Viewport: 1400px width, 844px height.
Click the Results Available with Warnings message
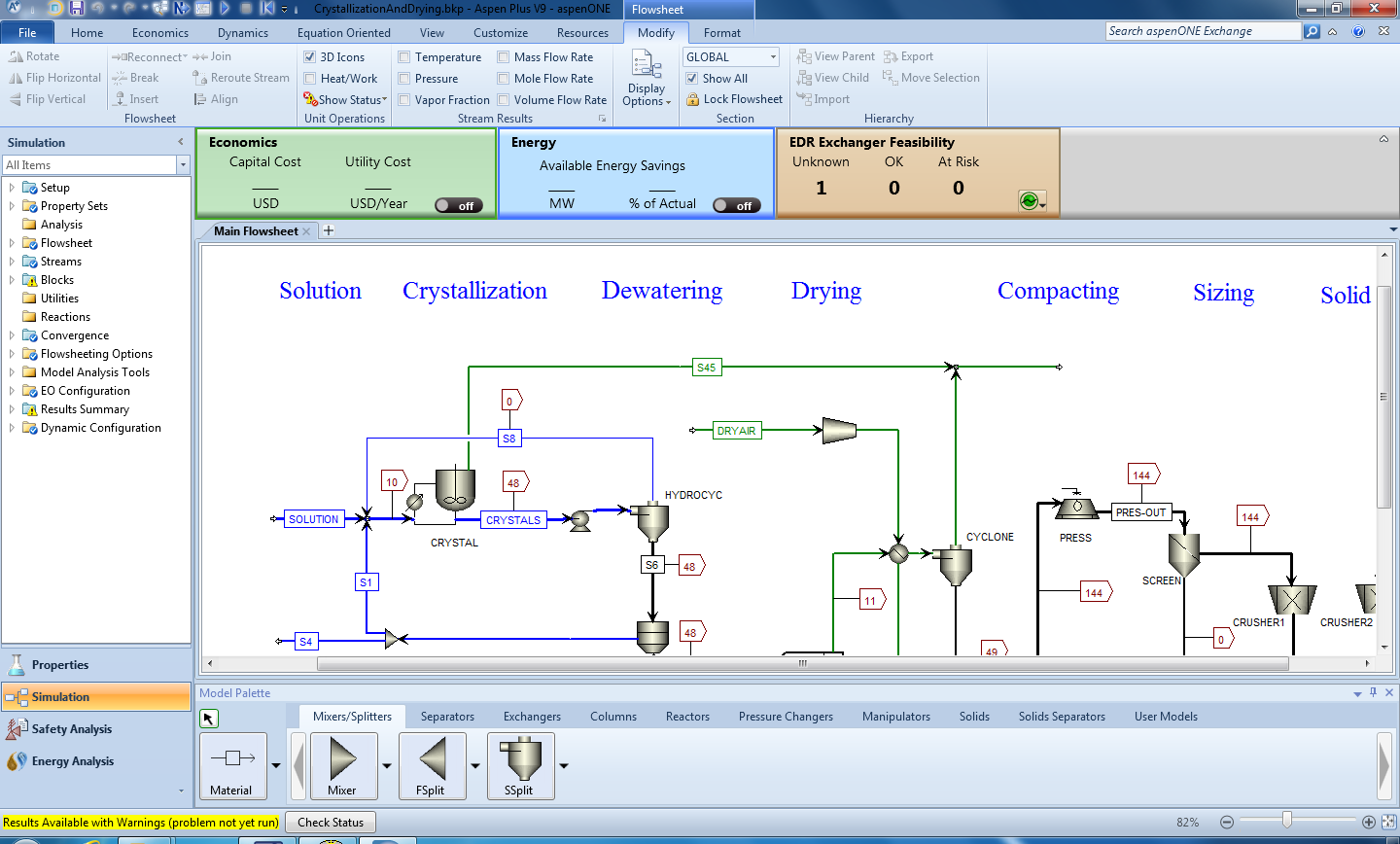(141, 823)
